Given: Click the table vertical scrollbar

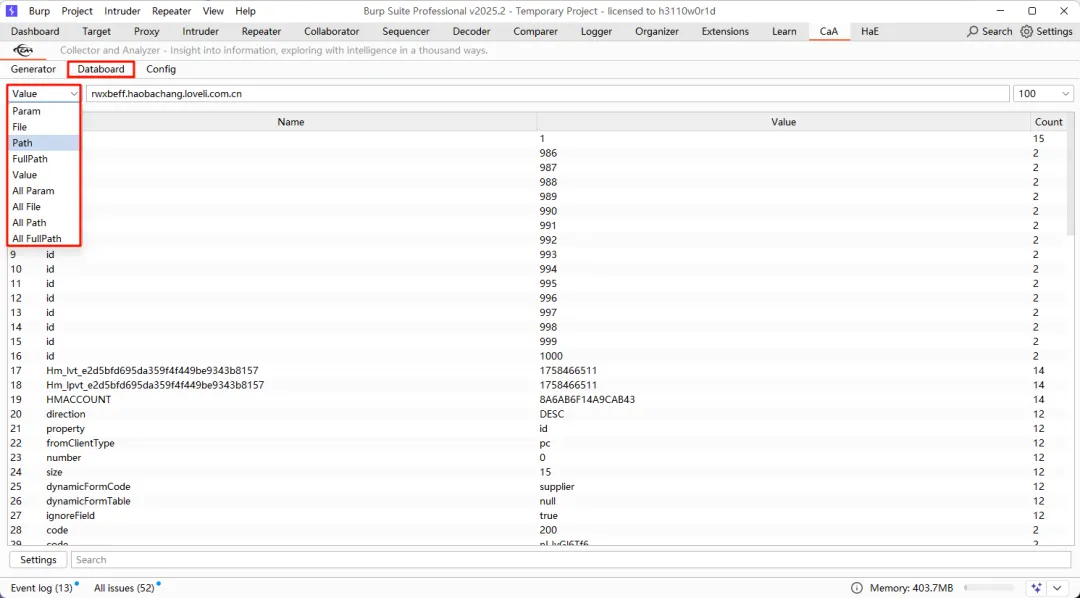Looking at the screenshot, I should click(x=1070, y=185).
